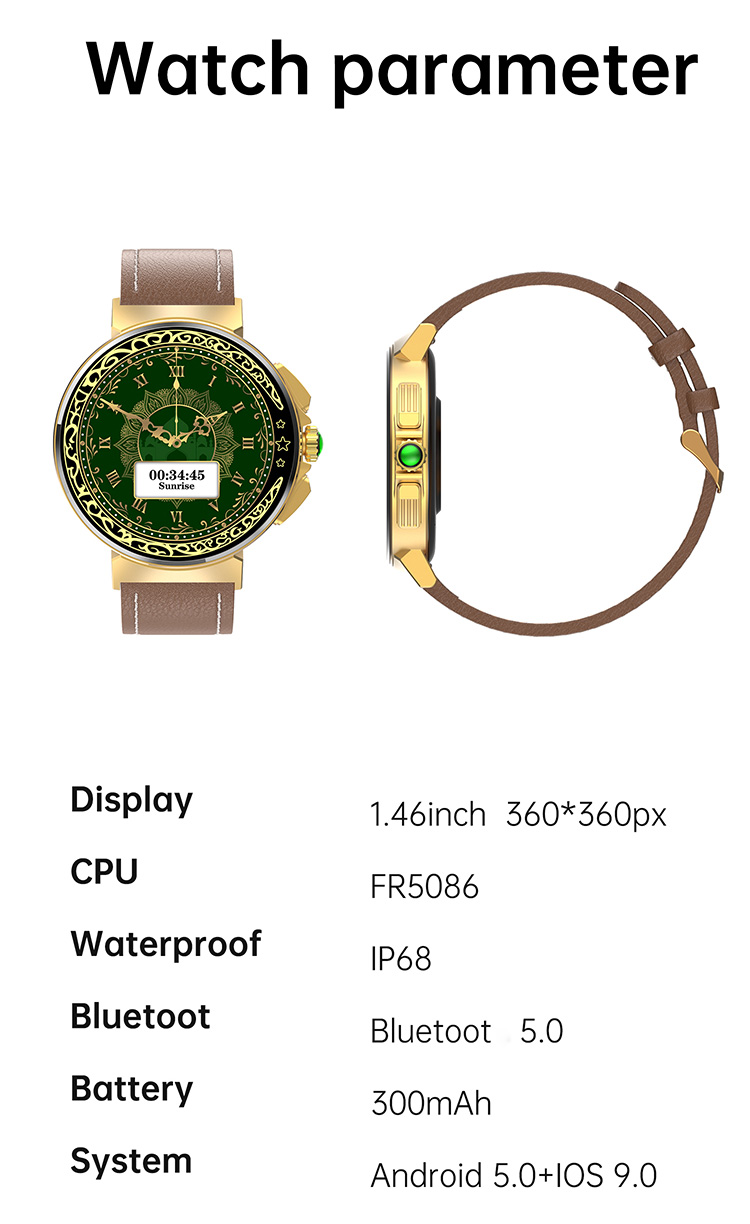Click the FR5086 CPU value
The image size is (750, 1224).
pyautogui.click(x=424, y=887)
